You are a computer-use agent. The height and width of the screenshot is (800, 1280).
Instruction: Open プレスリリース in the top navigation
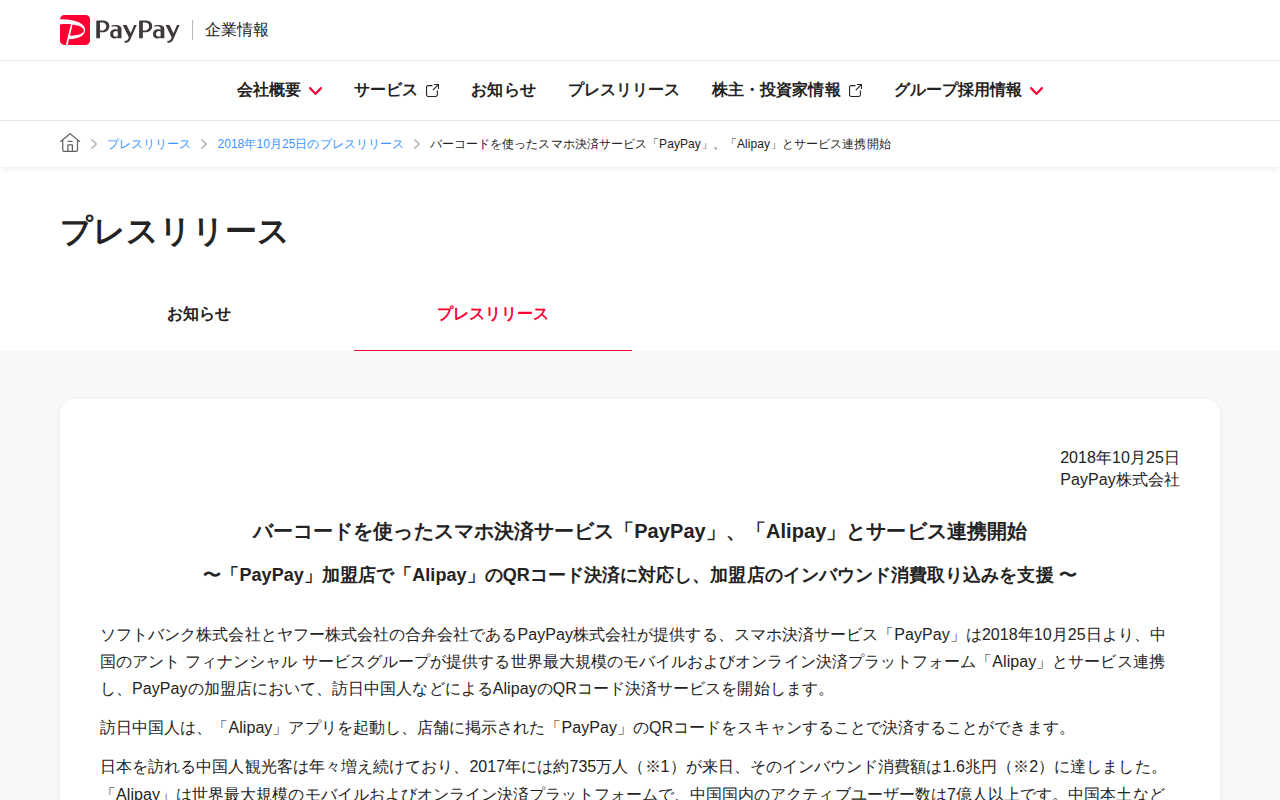coord(624,90)
